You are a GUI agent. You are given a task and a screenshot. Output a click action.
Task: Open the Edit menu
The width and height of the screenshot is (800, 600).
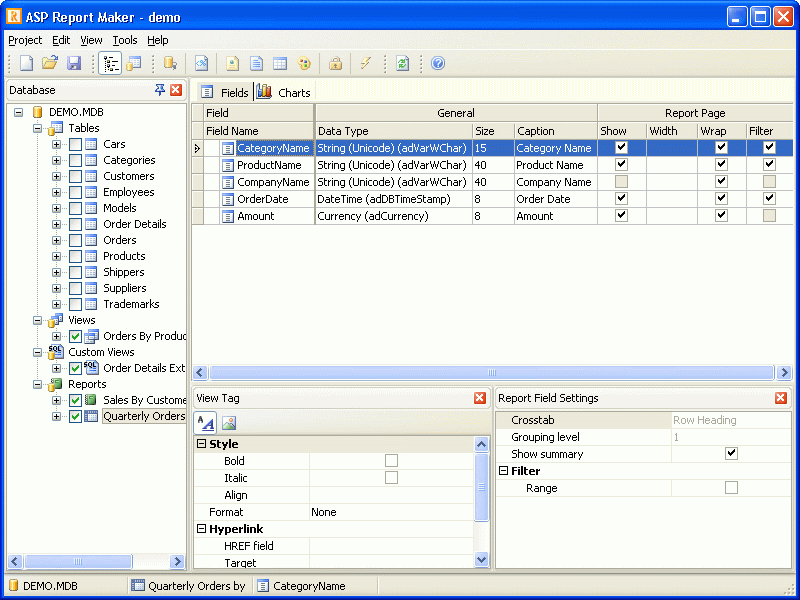coord(61,40)
